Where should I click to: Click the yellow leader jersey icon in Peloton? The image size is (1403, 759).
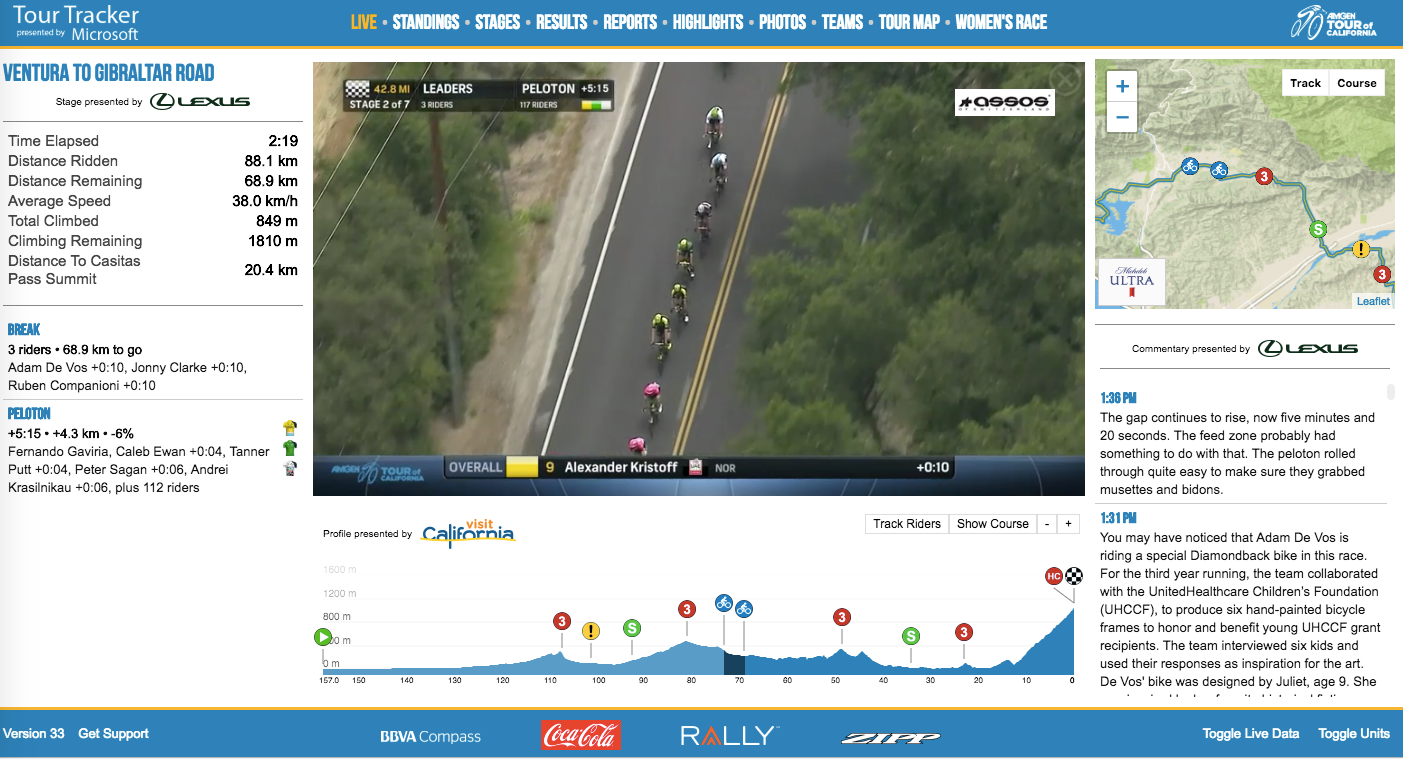pos(290,429)
